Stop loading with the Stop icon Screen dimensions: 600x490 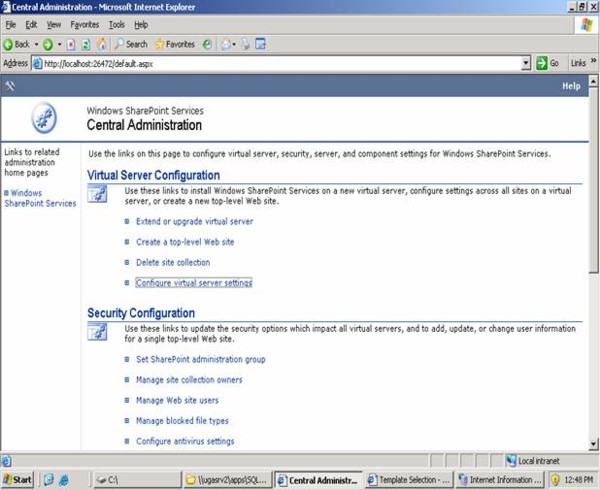pyautogui.click(x=71, y=45)
